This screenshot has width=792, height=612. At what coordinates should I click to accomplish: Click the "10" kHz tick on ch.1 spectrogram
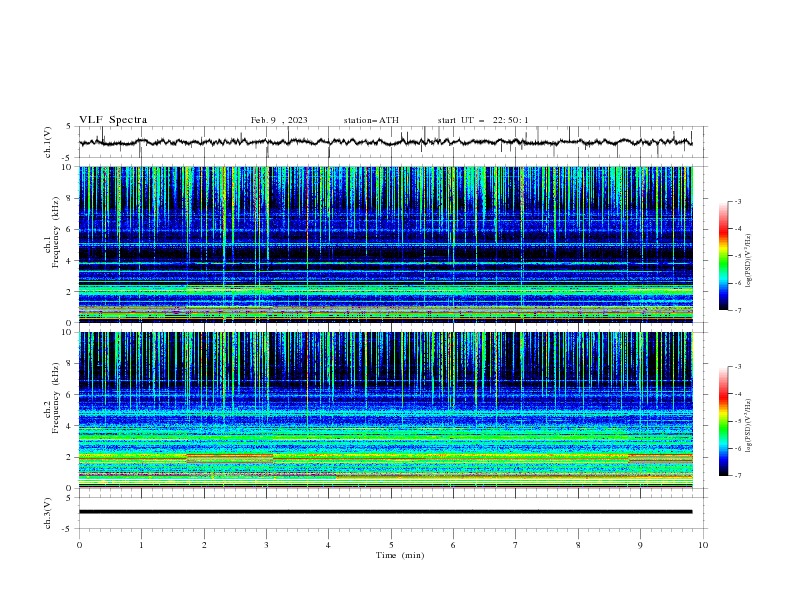point(68,167)
